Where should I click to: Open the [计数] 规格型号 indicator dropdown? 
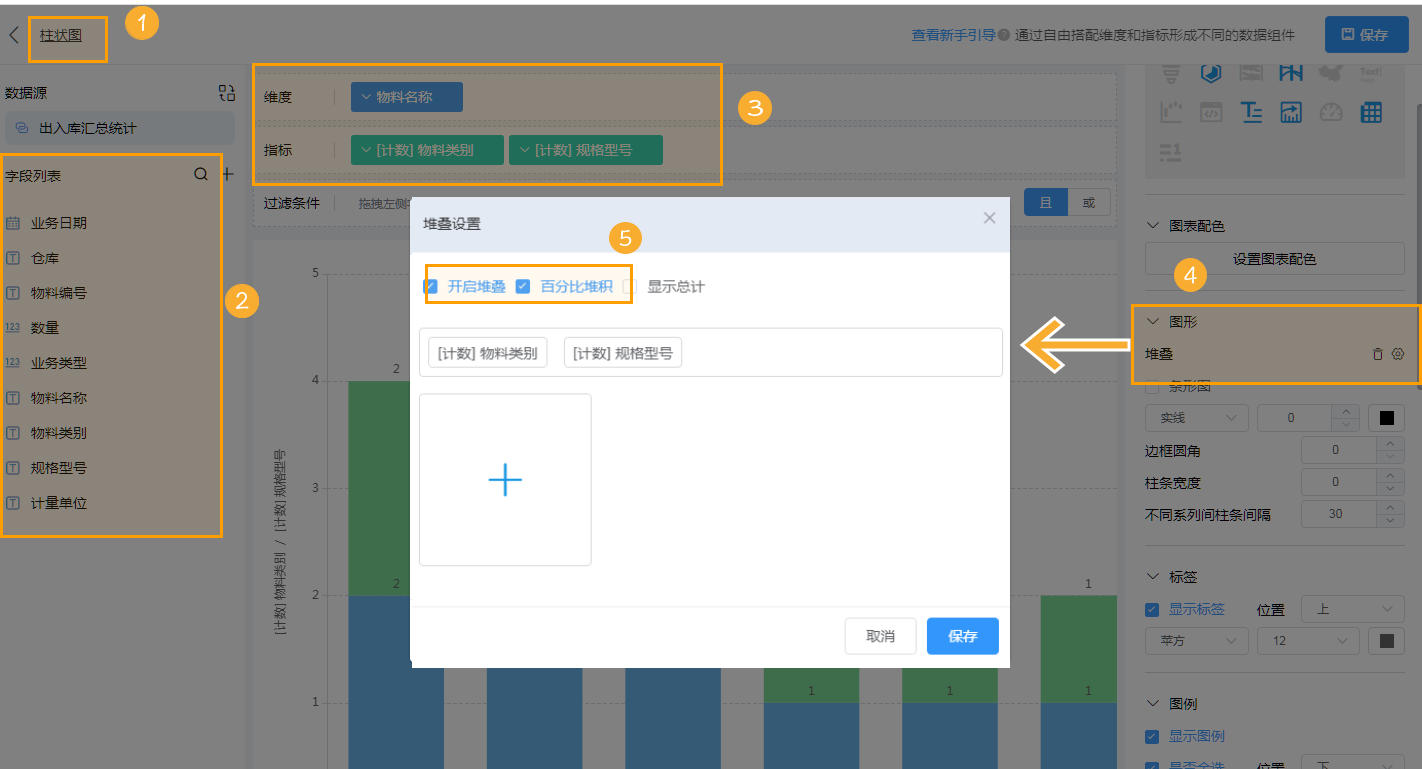pyautogui.click(x=585, y=150)
